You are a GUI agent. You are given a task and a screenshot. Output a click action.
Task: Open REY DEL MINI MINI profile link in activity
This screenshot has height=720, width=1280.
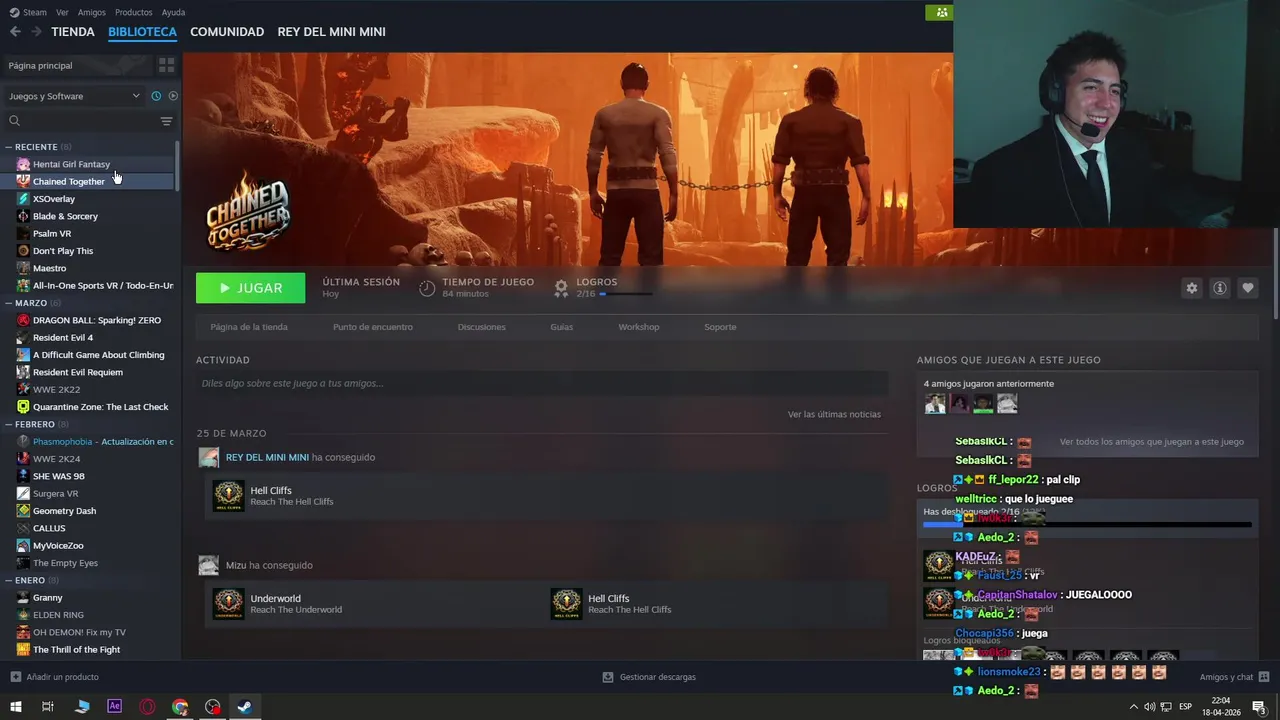pyautogui.click(x=267, y=457)
